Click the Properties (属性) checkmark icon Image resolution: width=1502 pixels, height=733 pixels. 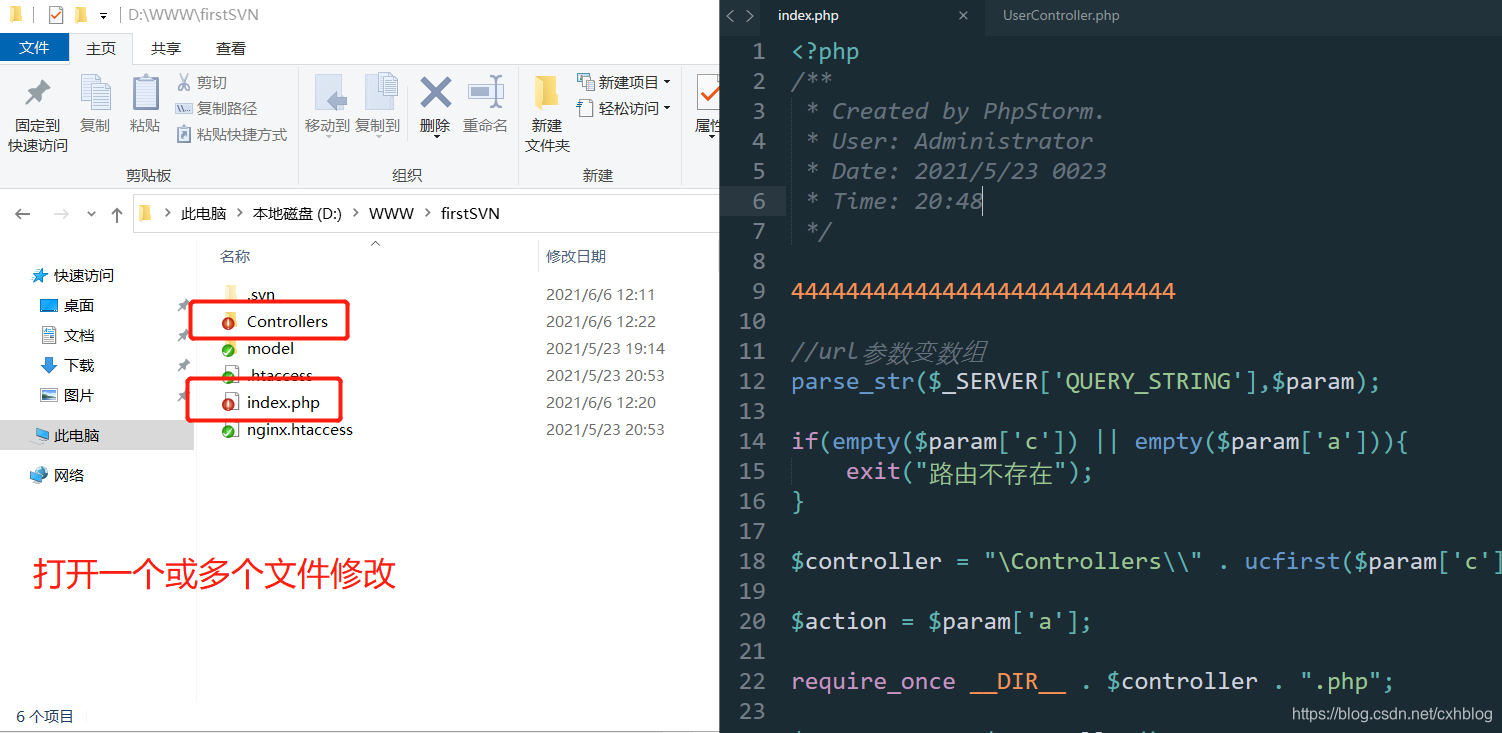(708, 93)
